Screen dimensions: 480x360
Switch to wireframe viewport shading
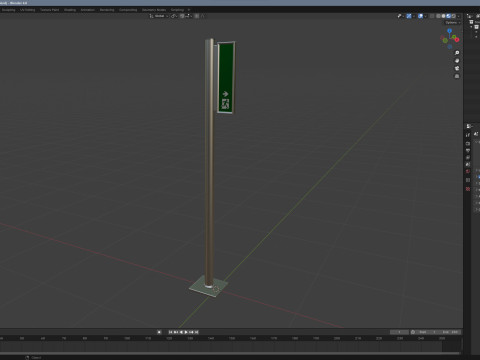438,16
